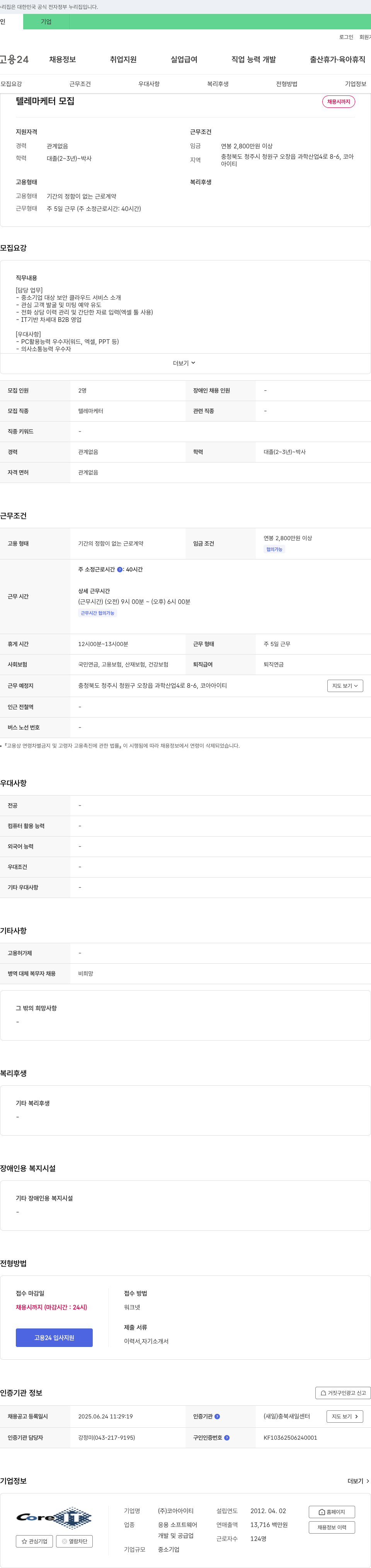Expand 직무내용 with 더보기
The width and height of the screenshot is (371, 1568).
pos(184,363)
